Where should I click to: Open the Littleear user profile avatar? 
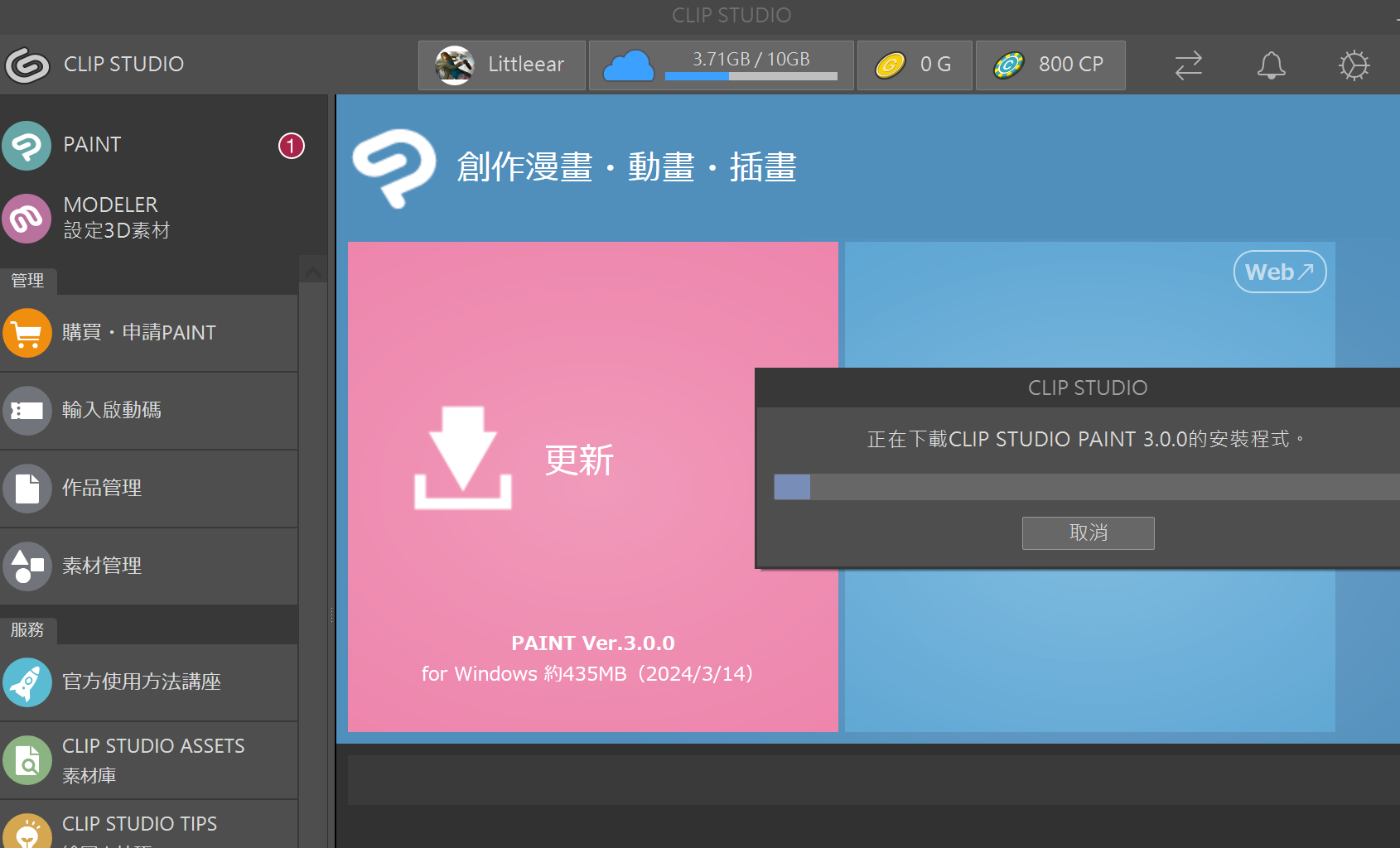click(x=455, y=65)
